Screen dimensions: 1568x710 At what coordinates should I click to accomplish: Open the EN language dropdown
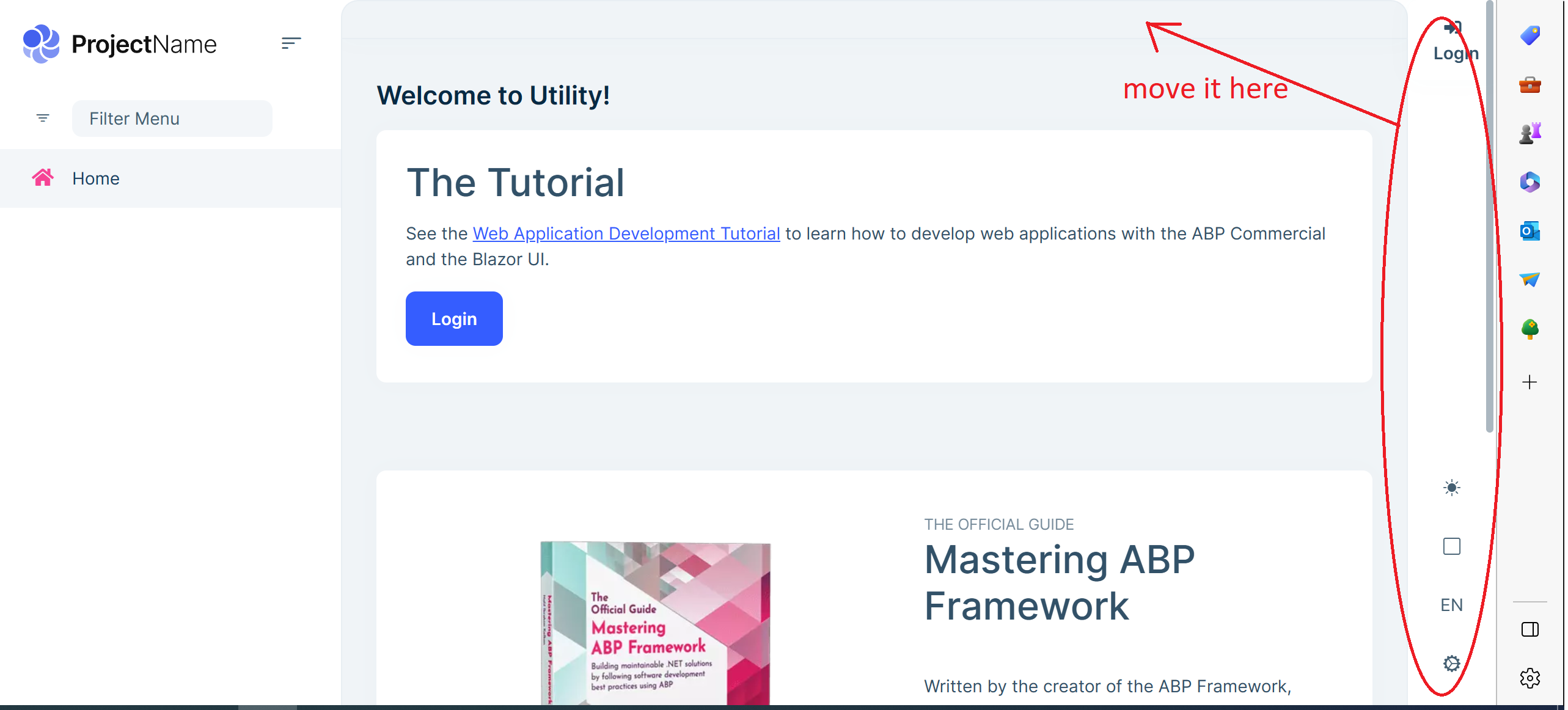click(x=1451, y=605)
